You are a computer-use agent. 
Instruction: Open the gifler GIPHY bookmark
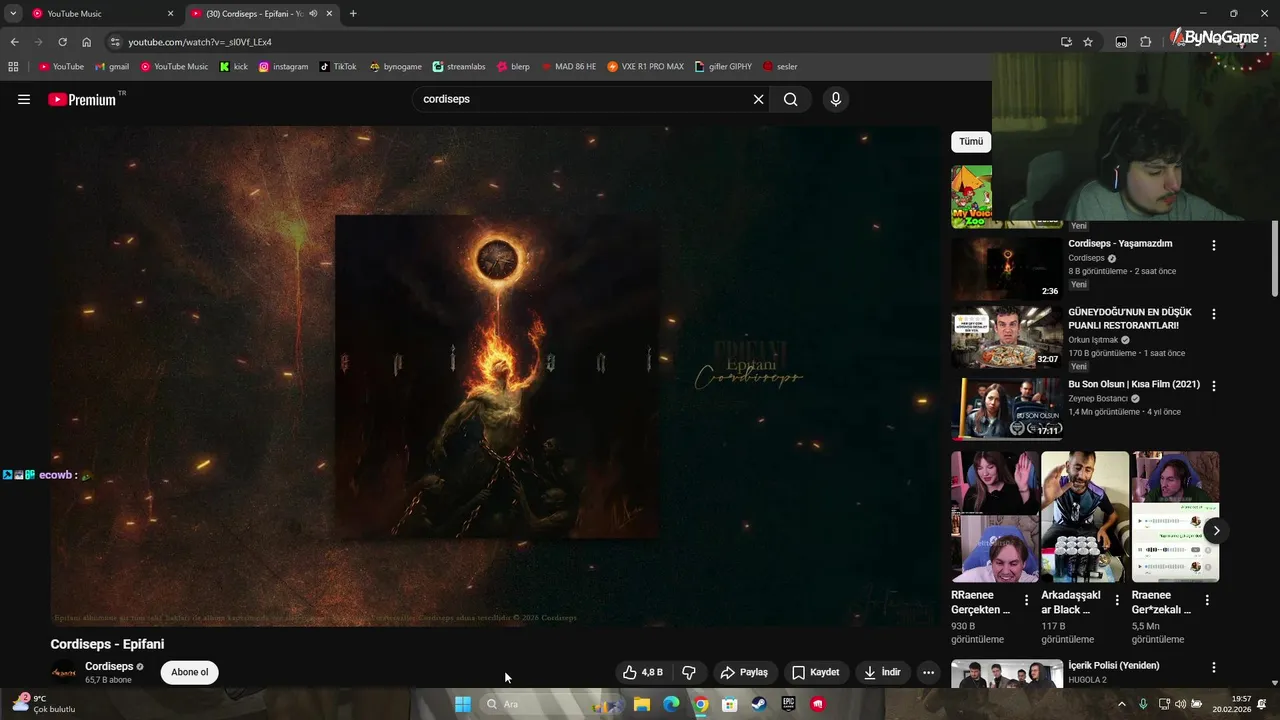click(x=723, y=67)
